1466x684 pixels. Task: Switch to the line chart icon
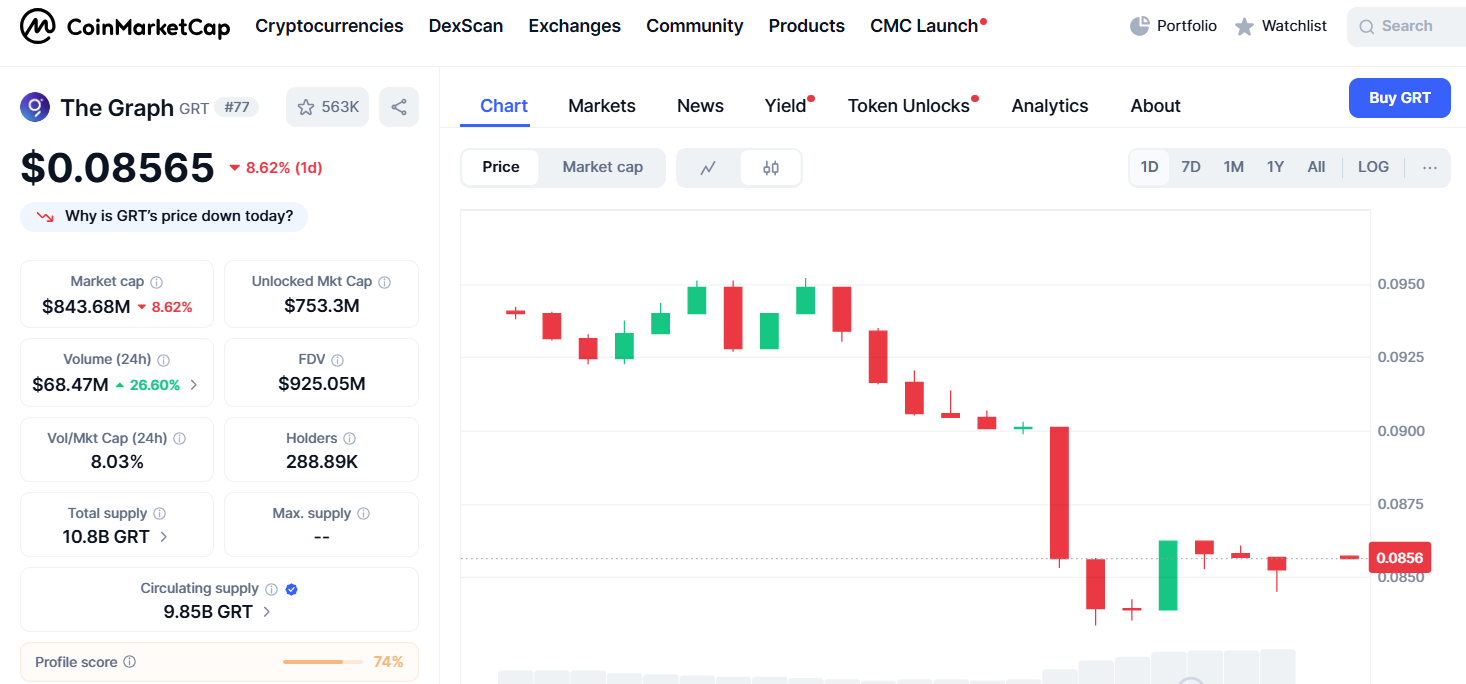coord(708,168)
